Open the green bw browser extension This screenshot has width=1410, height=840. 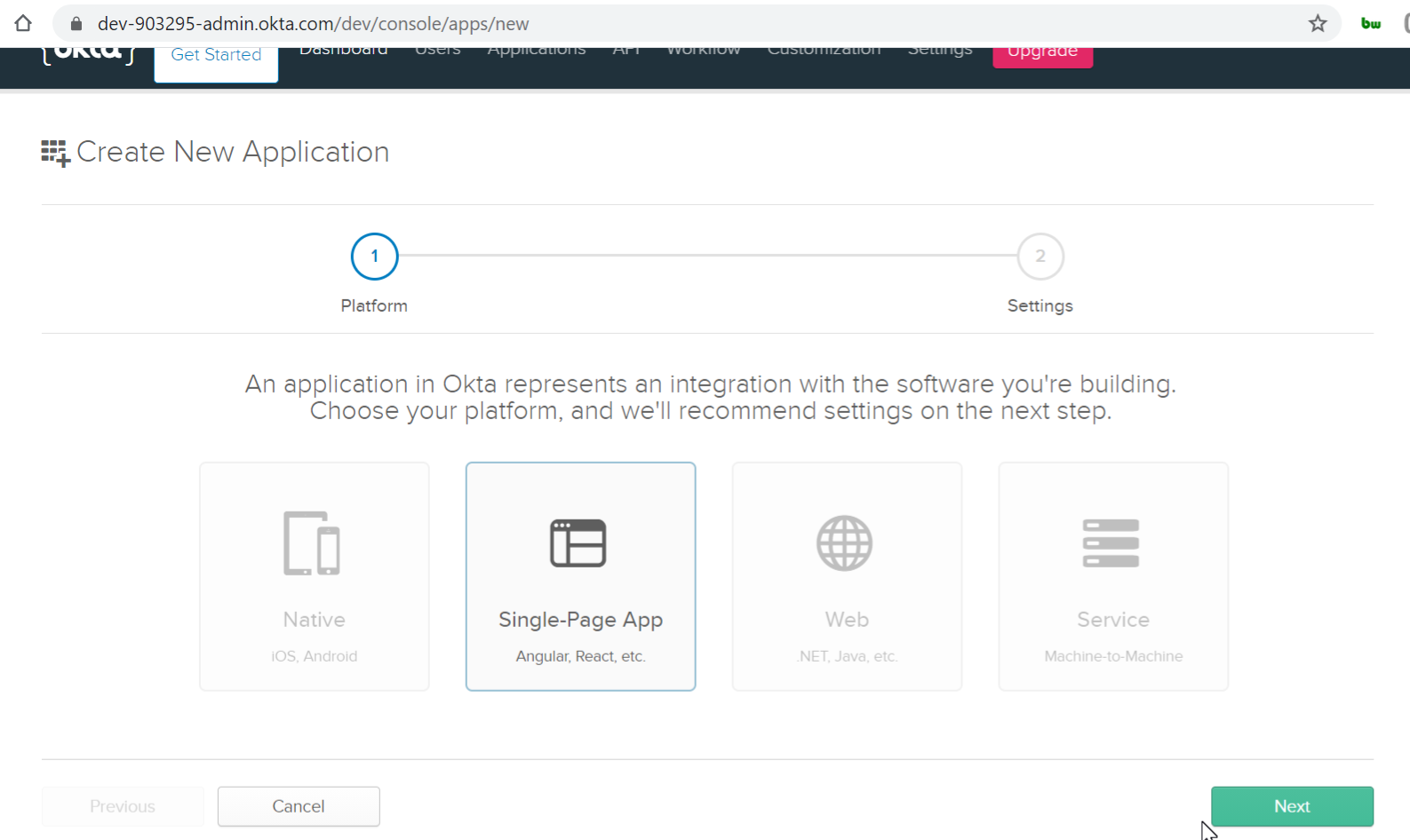(x=1371, y=24)
